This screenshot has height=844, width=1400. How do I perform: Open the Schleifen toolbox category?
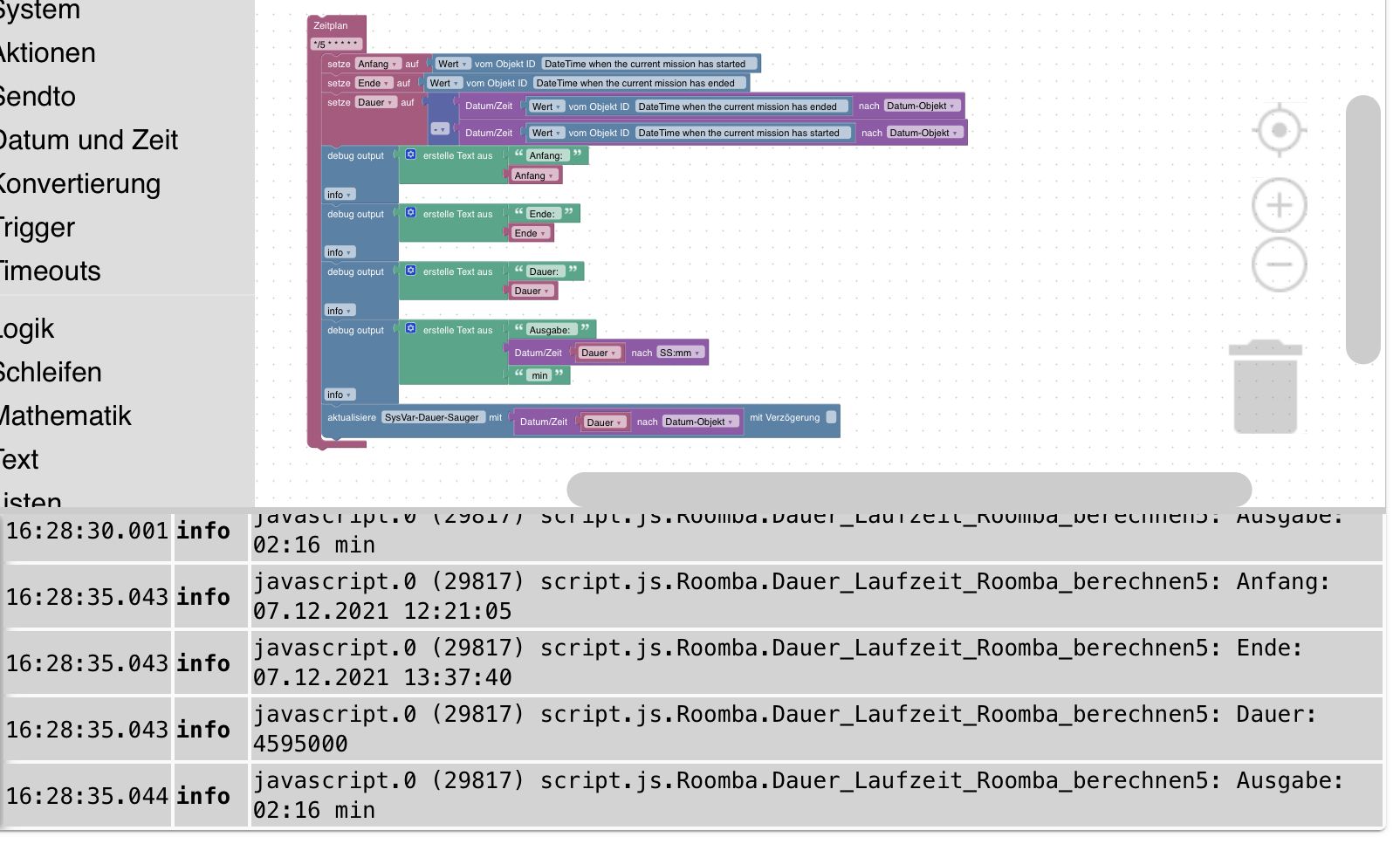(51, 373)
